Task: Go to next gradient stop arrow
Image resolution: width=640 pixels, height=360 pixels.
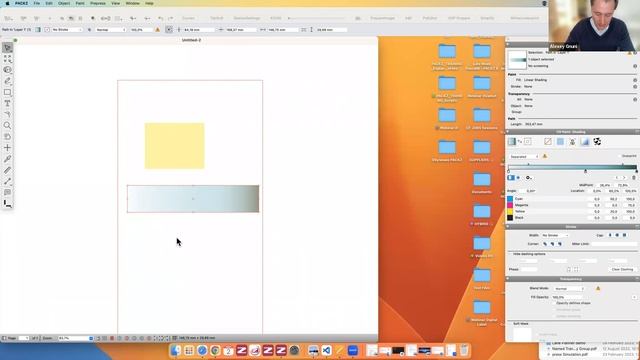Action: coord(624,178)
